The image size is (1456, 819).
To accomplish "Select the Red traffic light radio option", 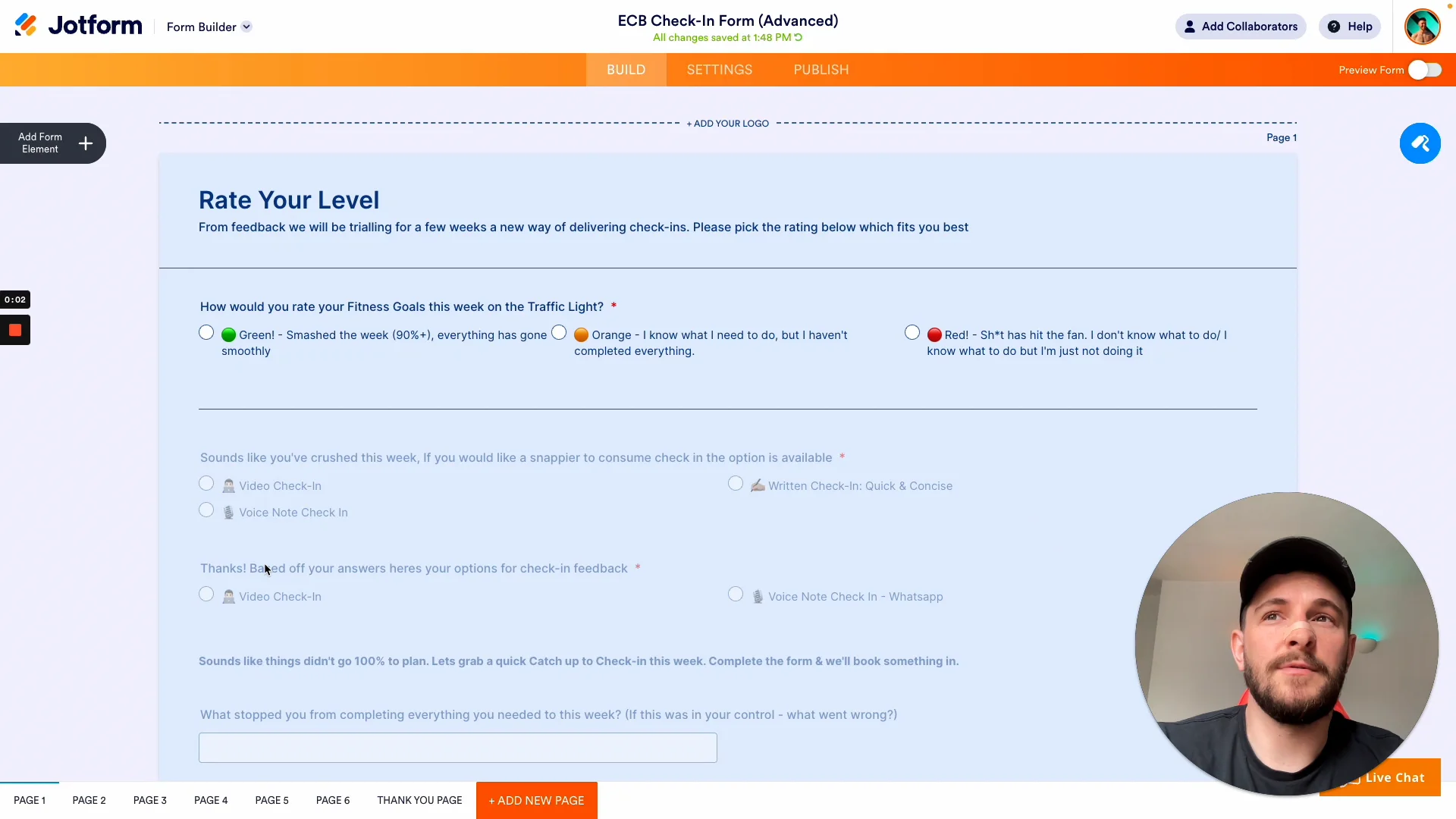I will pos(912,333).
